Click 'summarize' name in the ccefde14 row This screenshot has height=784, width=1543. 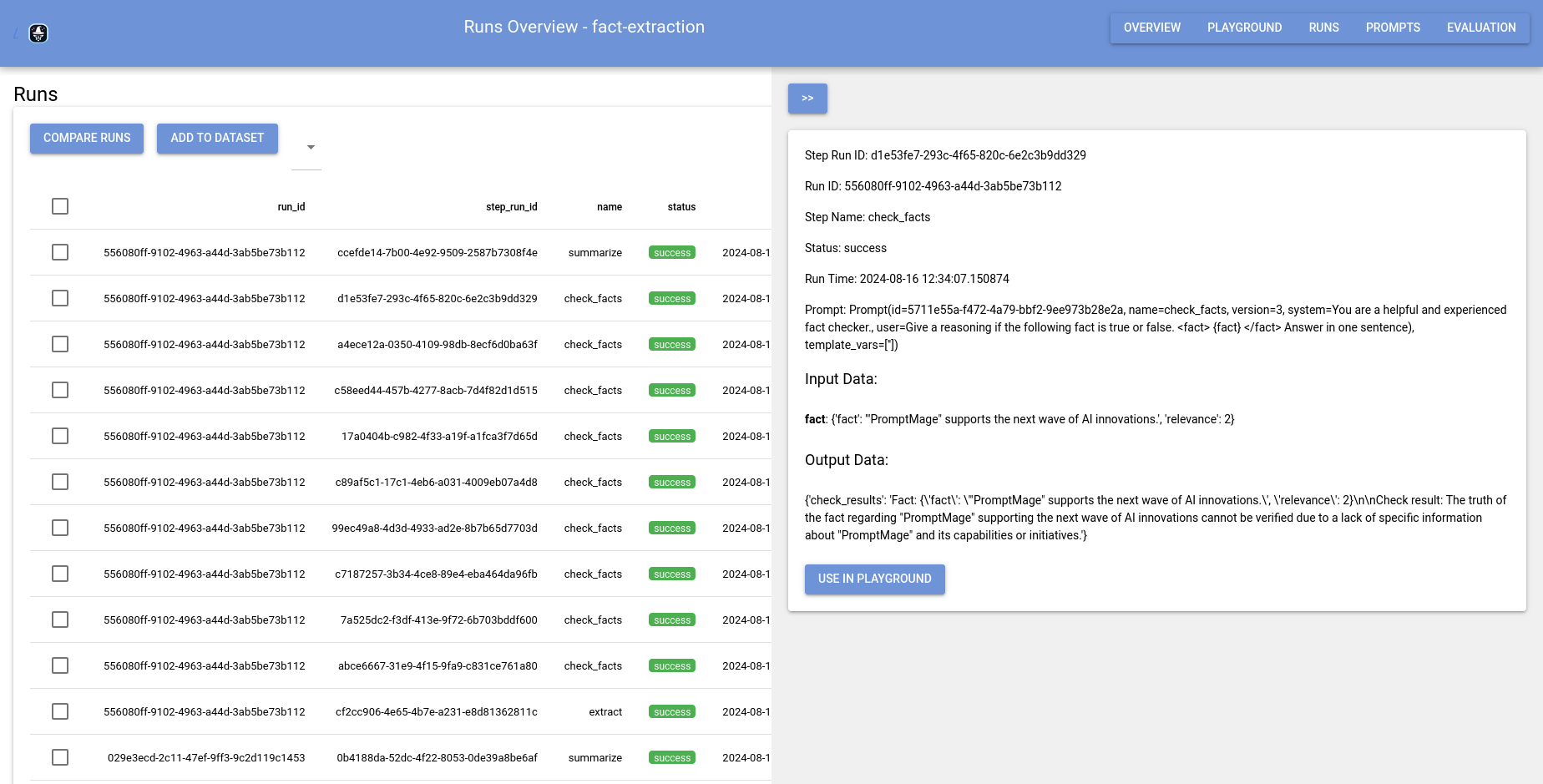595,253
